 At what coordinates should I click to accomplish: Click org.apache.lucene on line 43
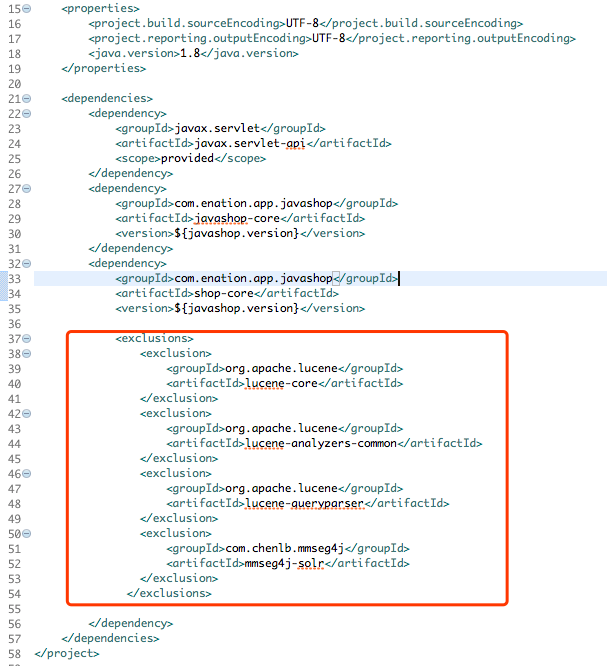pos(281,429)
